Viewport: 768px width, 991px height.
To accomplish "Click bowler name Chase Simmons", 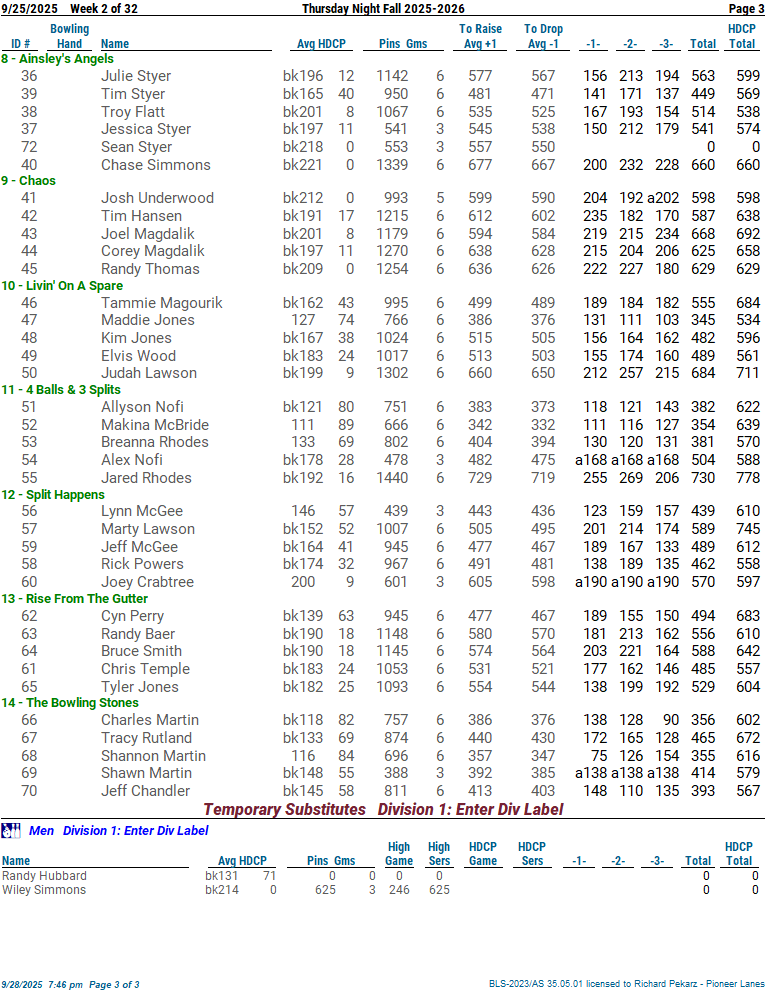I will pyautogui.click(x=155, y=165).
